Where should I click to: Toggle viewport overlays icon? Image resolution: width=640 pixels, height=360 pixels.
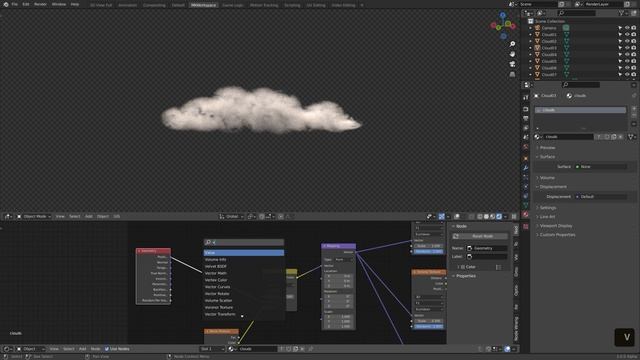tap(457, 216)
